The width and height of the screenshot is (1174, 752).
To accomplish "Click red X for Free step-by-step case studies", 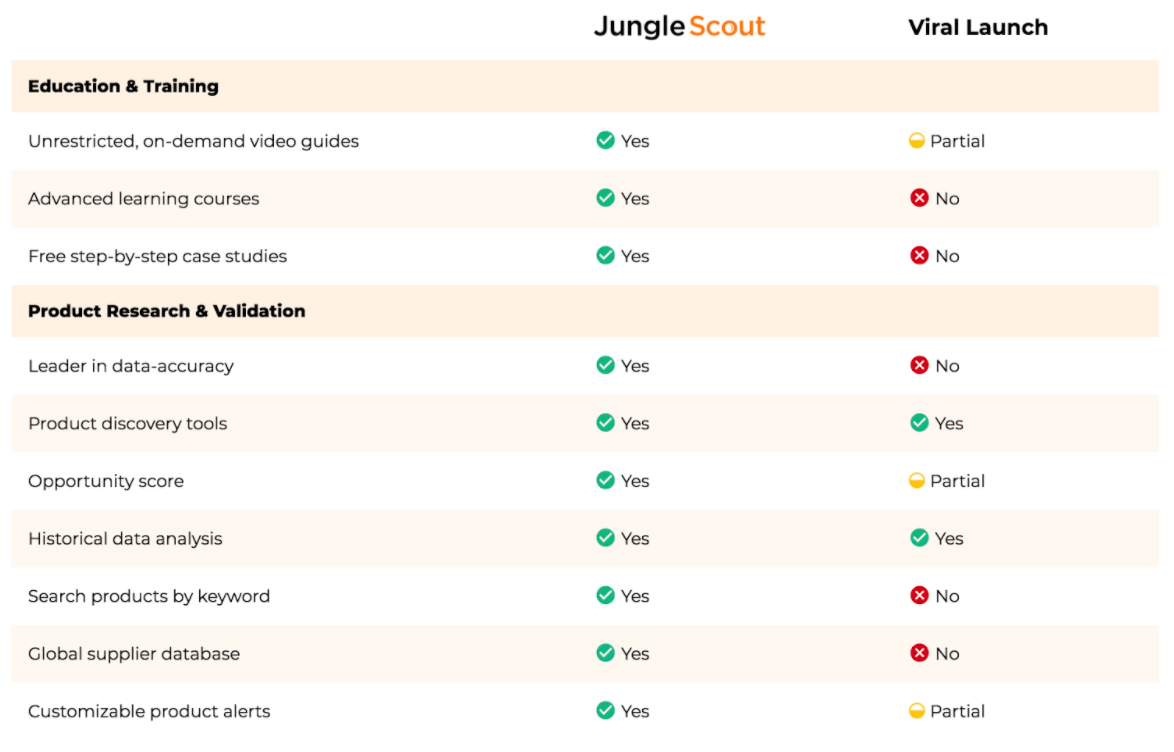I will tap(919, 255).
